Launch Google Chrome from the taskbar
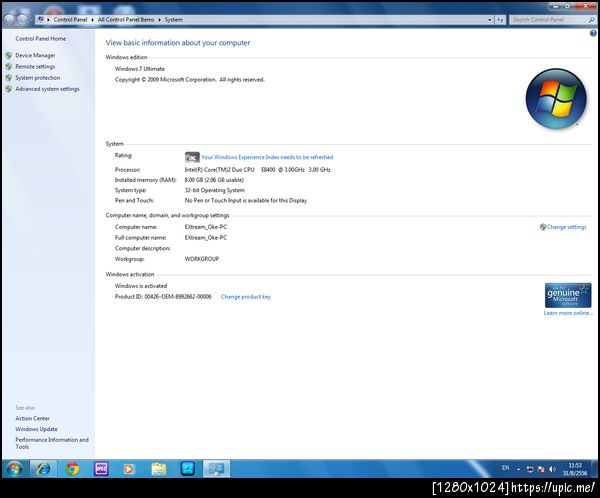This screenshot has height=498, width=600. (72, 469)
